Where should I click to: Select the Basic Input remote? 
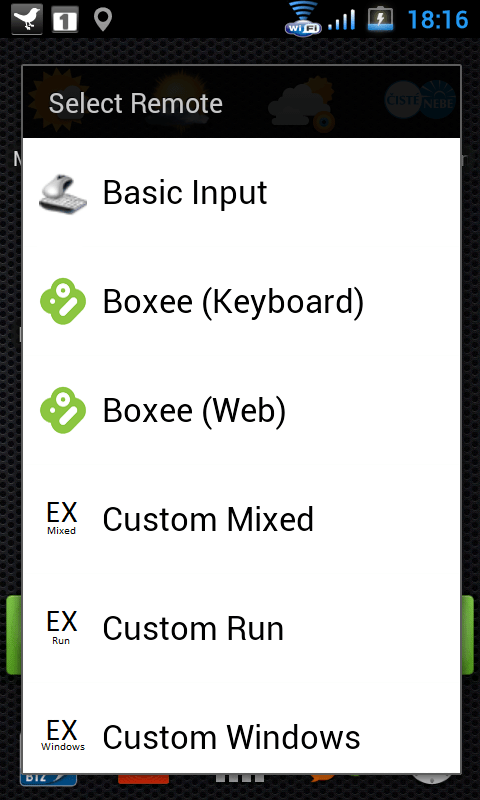point(241,193)
